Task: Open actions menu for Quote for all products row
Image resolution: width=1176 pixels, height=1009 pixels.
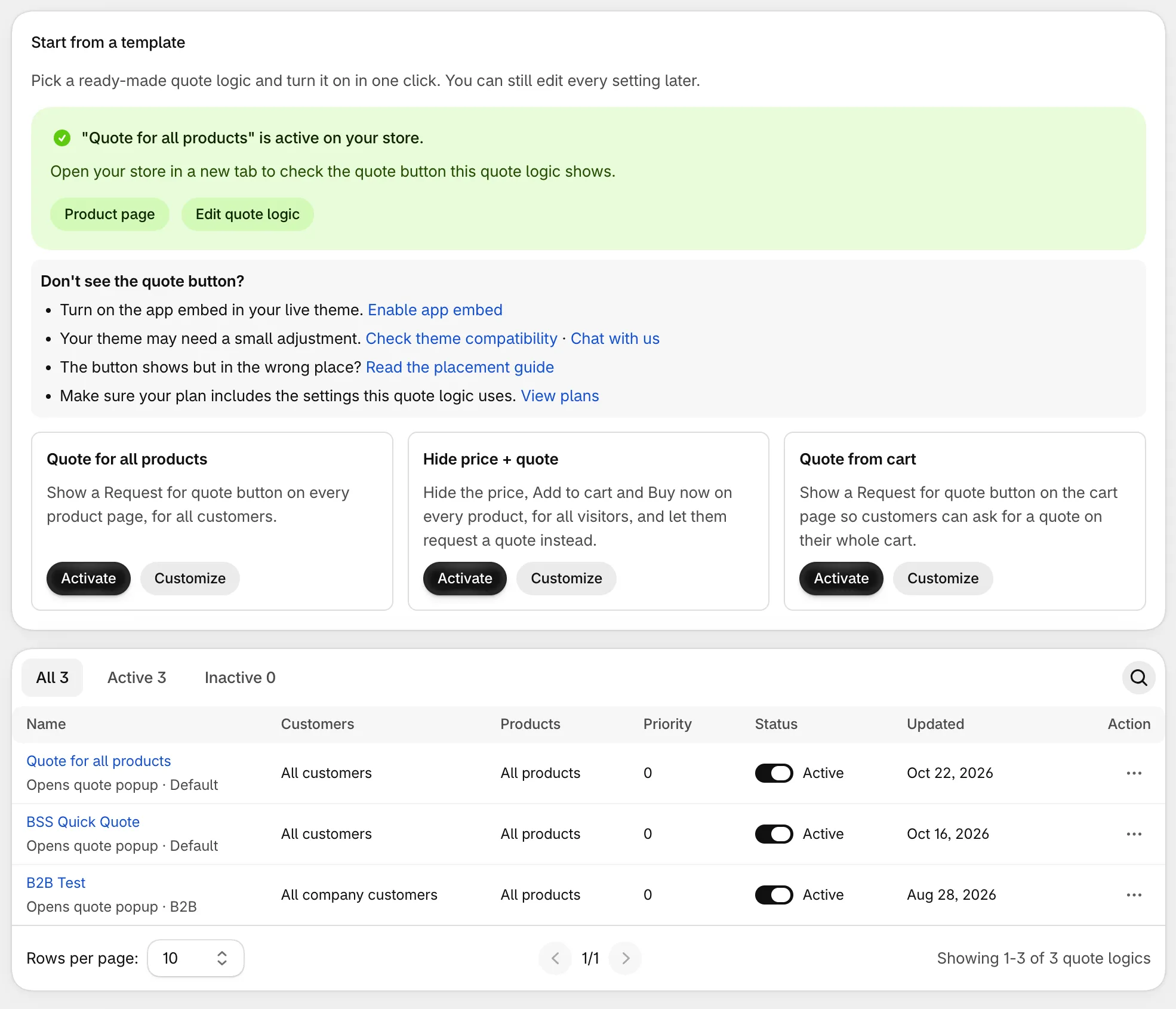Action: coord(1134,773)
